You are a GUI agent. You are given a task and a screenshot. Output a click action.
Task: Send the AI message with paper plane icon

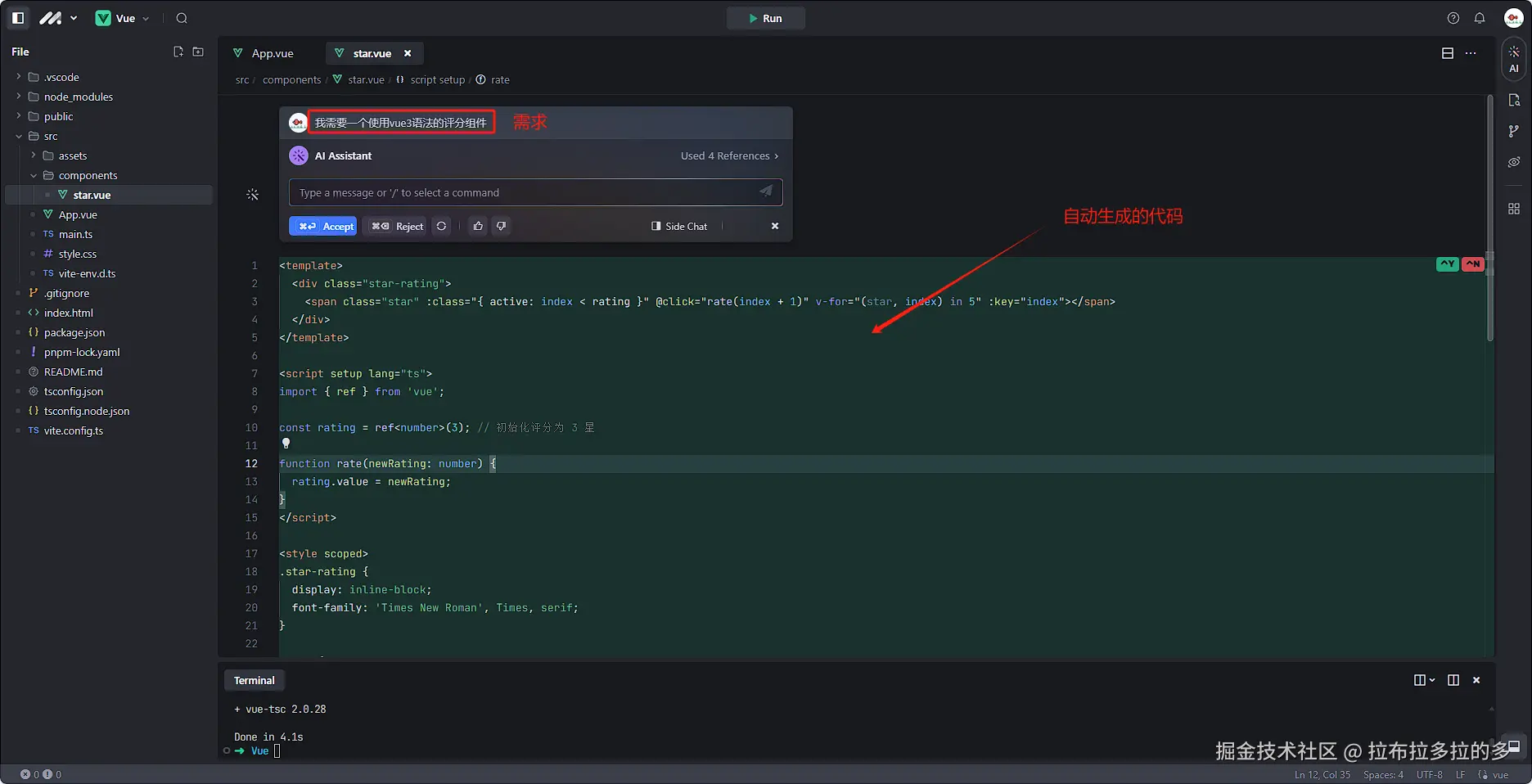tap(766, 191)
